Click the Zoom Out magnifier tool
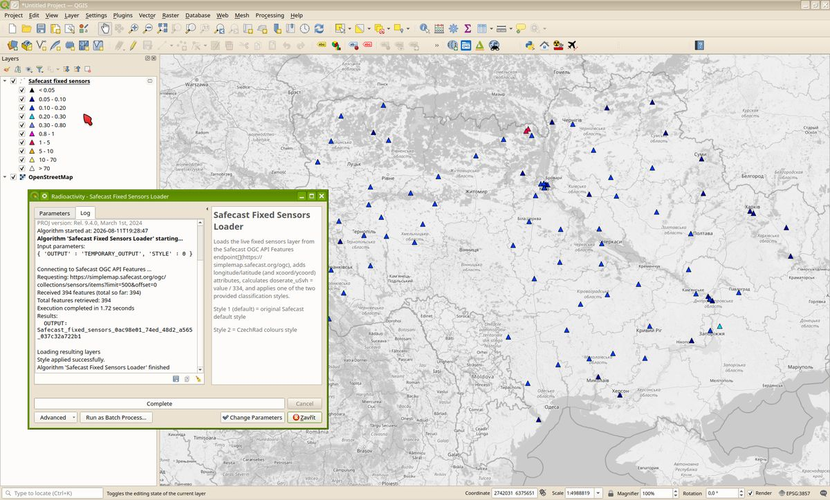Screen dimensions: 830x500 [148, 29]
